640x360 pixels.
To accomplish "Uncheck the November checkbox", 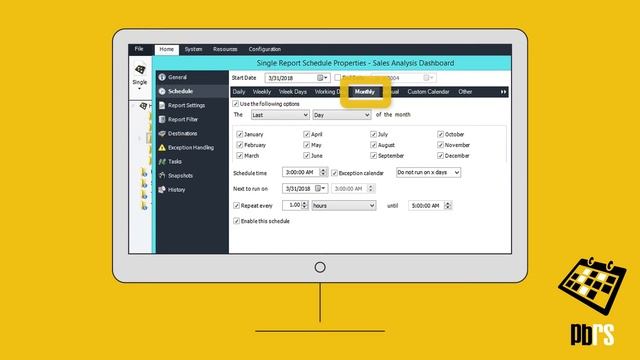I will click(x=440, y=145).
